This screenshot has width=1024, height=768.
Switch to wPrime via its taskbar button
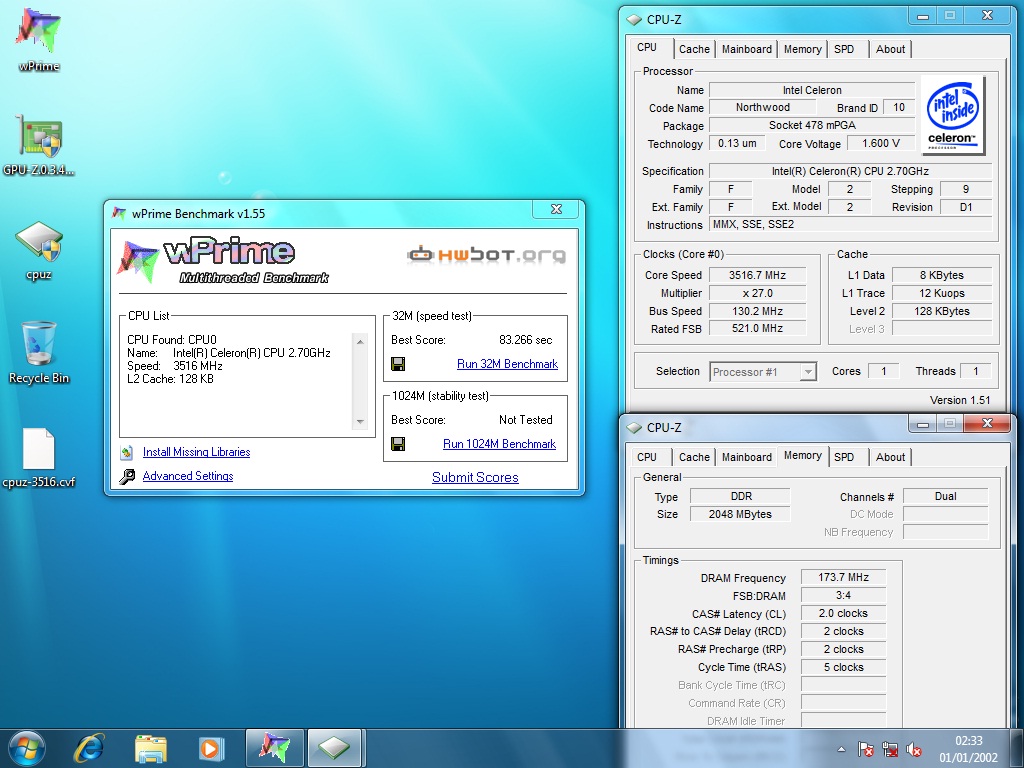[274, 748]
